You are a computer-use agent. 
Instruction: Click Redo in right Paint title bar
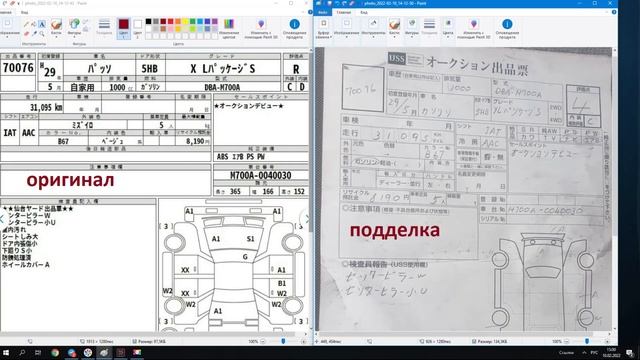pyautogui.click(x=344, y=3)
